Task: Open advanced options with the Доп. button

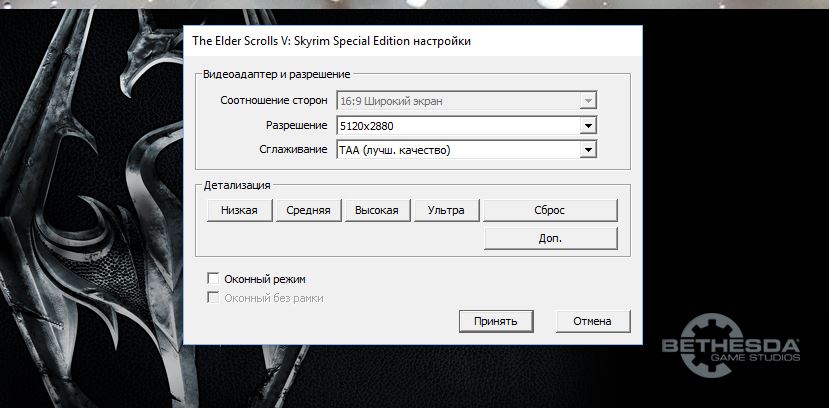Action: point(550,238)
